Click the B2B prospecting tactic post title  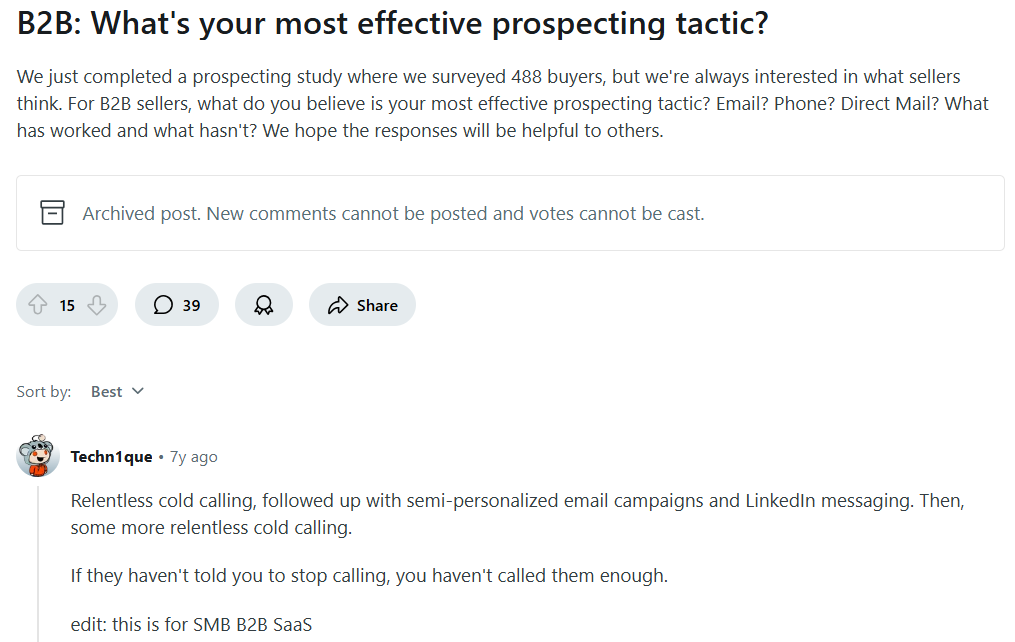coord(392,23)
